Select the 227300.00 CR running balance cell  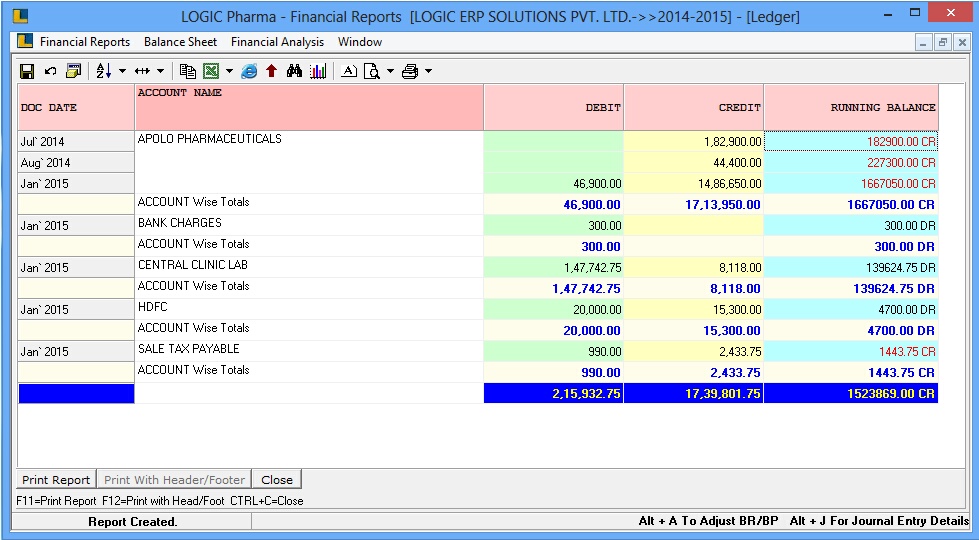(x=850, y=163)
